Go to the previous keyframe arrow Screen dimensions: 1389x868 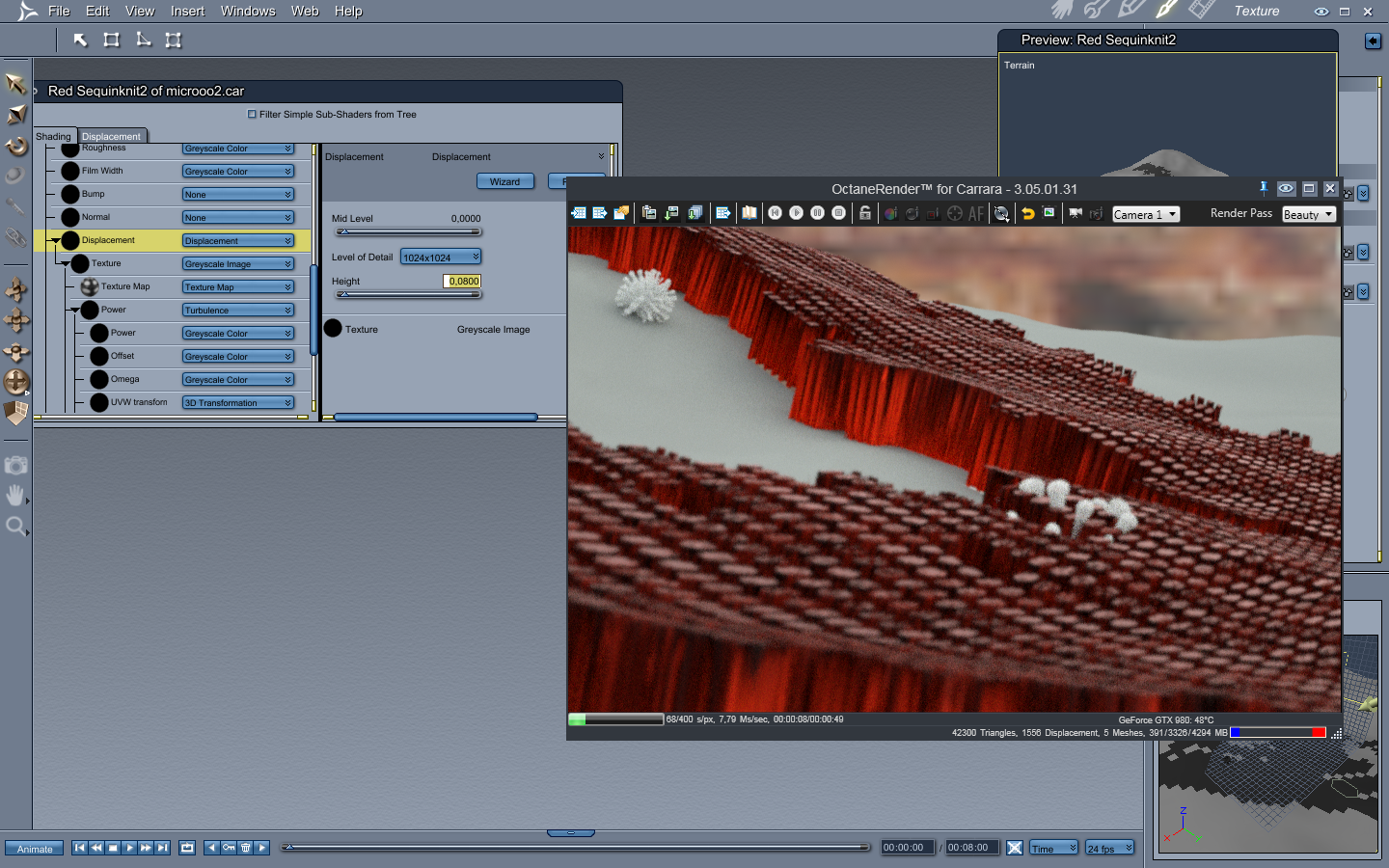click(211, 848)
